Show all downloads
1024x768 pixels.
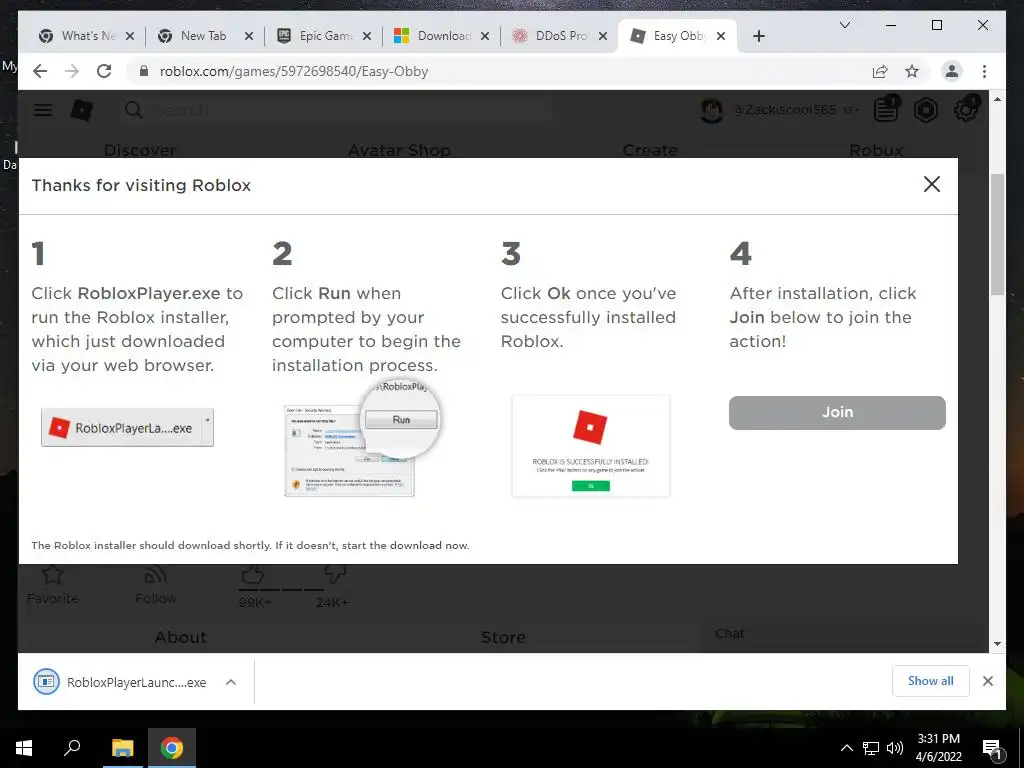(931, 680)
